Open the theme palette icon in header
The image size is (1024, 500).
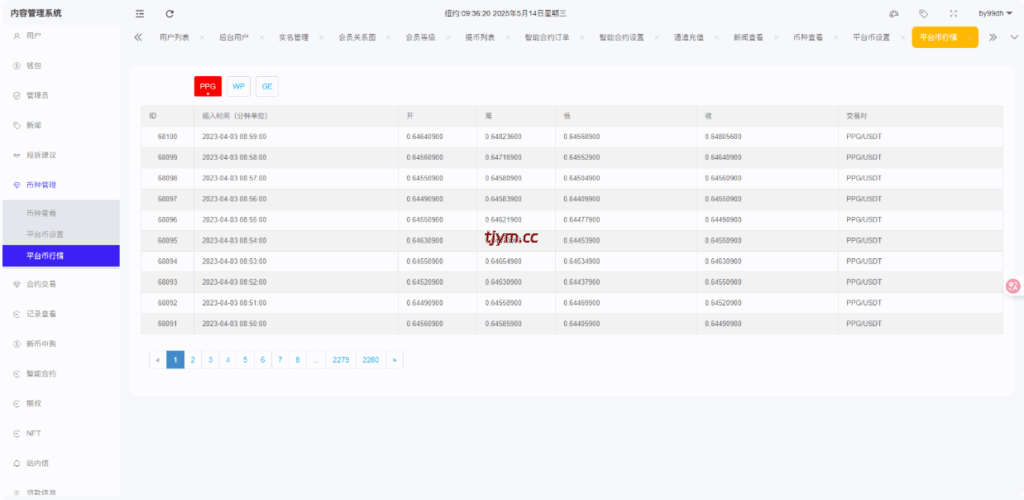(893, 13)
